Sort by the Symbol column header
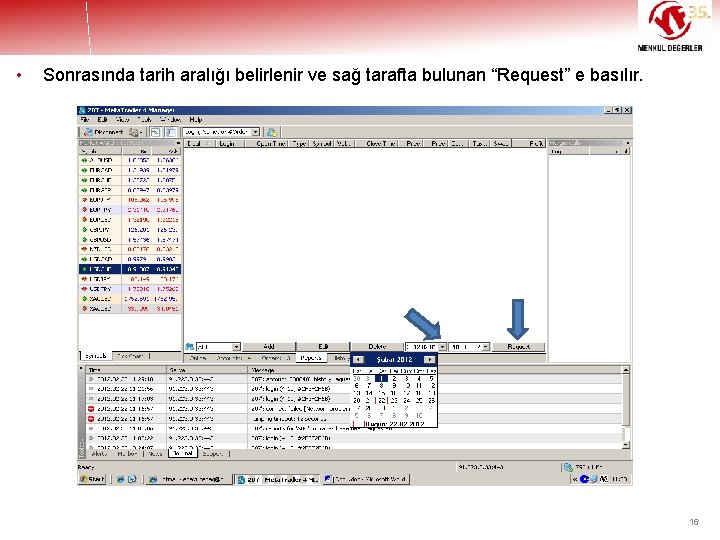This screenshot has width=720, height=540. tap(321, 144)
